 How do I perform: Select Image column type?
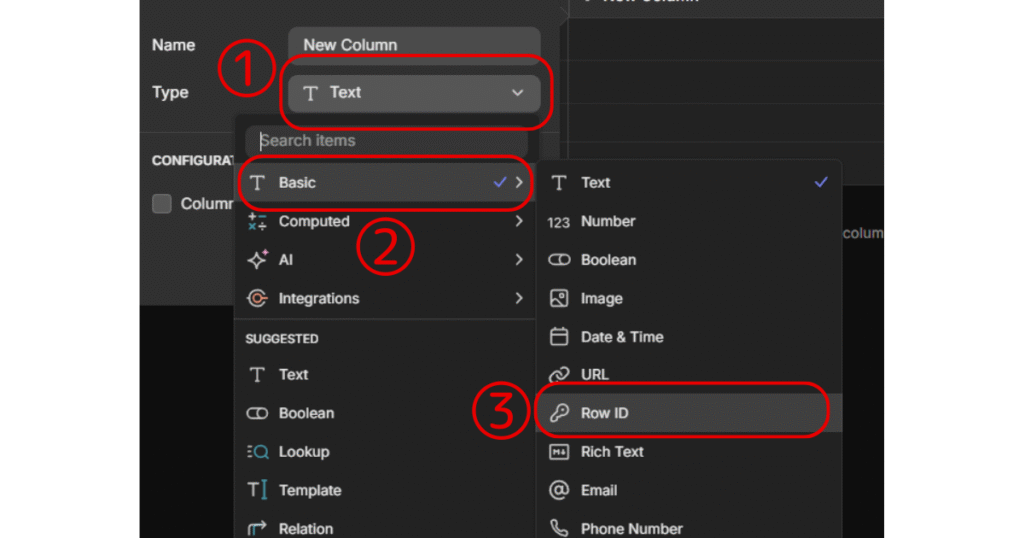[689, 298]
